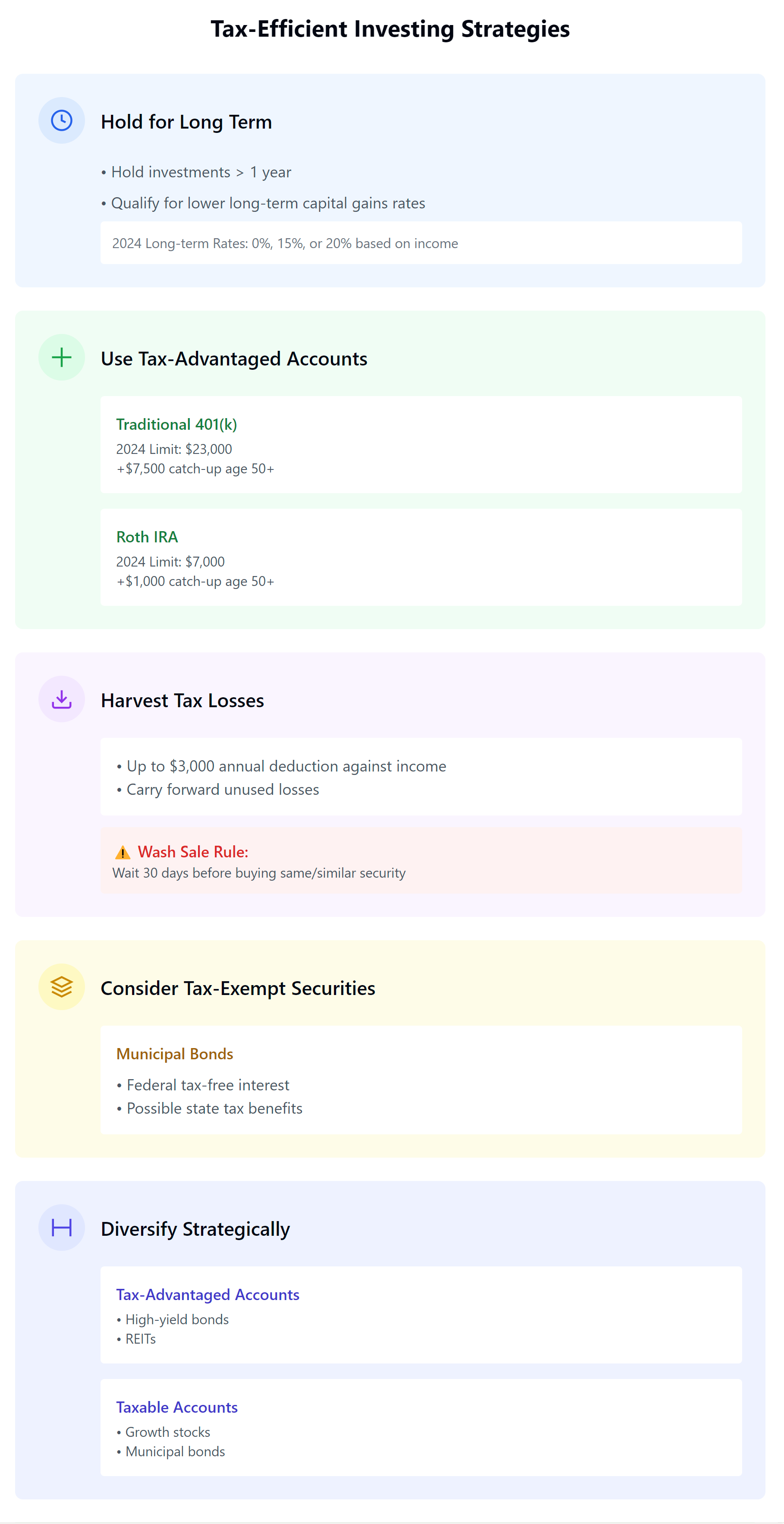Click the green plus icon
Screen dimensions: 784x1524
tap(62, 357)
